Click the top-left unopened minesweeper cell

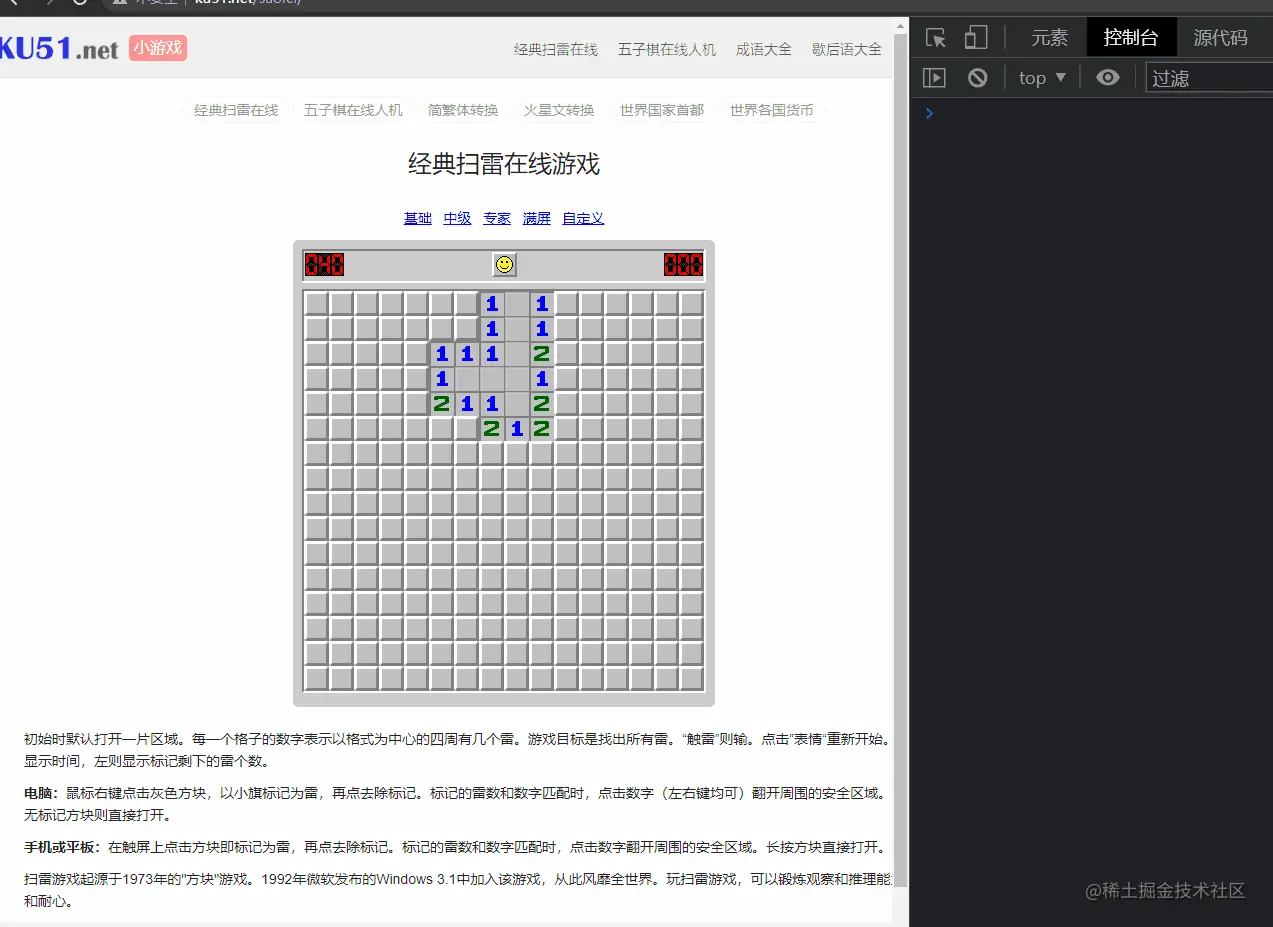pyautogui.click(x=316, y=303)
